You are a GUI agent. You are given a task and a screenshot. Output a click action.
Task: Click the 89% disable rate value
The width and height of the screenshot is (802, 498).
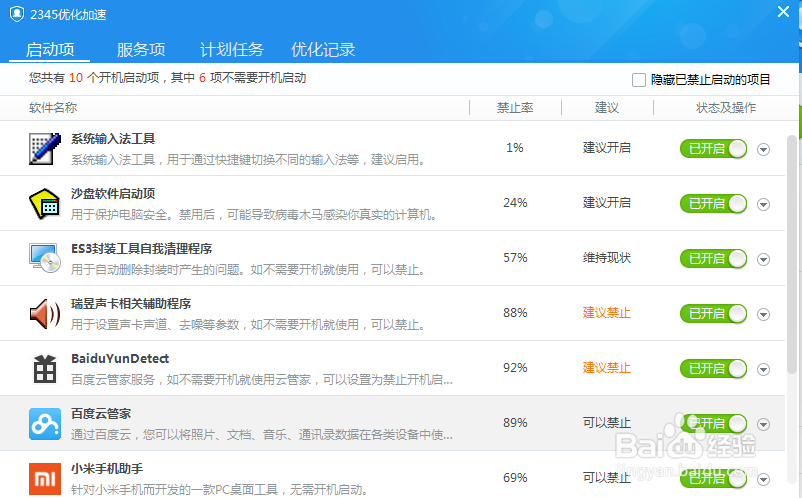coord(515,423)
